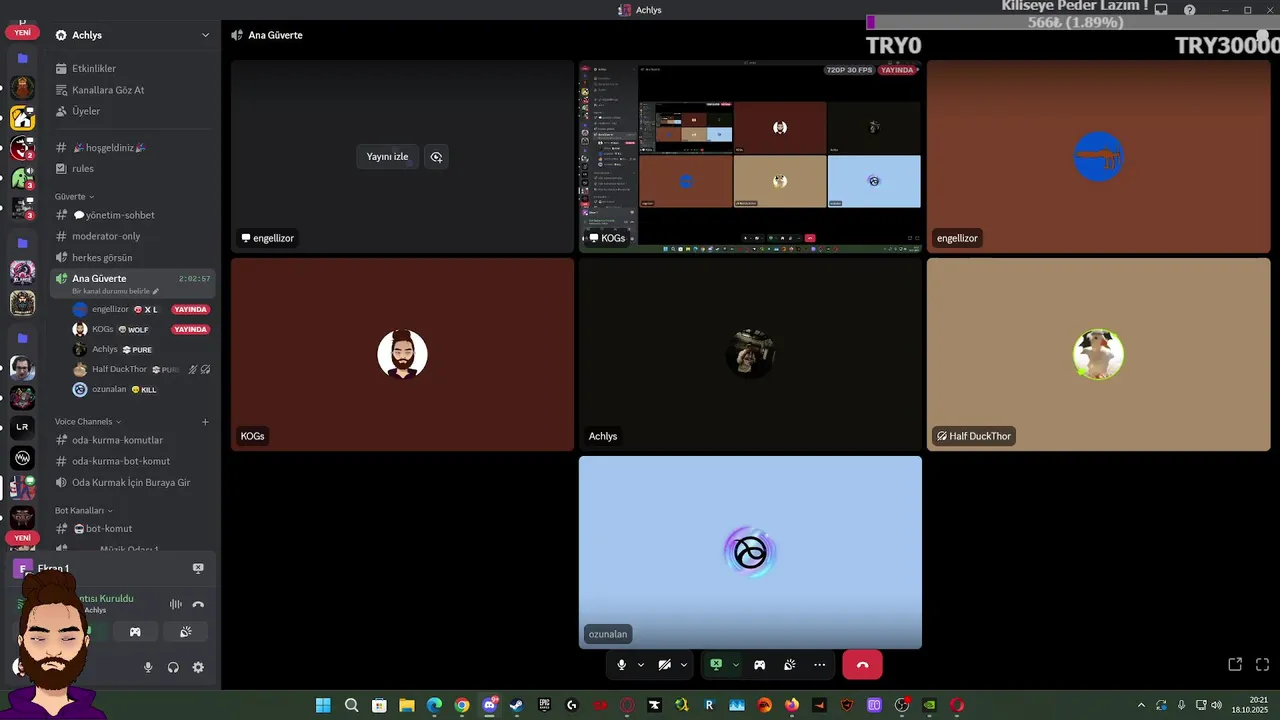Open screen share options arrow
This screenshot has height=720, width=1280.
pos(736,665)
